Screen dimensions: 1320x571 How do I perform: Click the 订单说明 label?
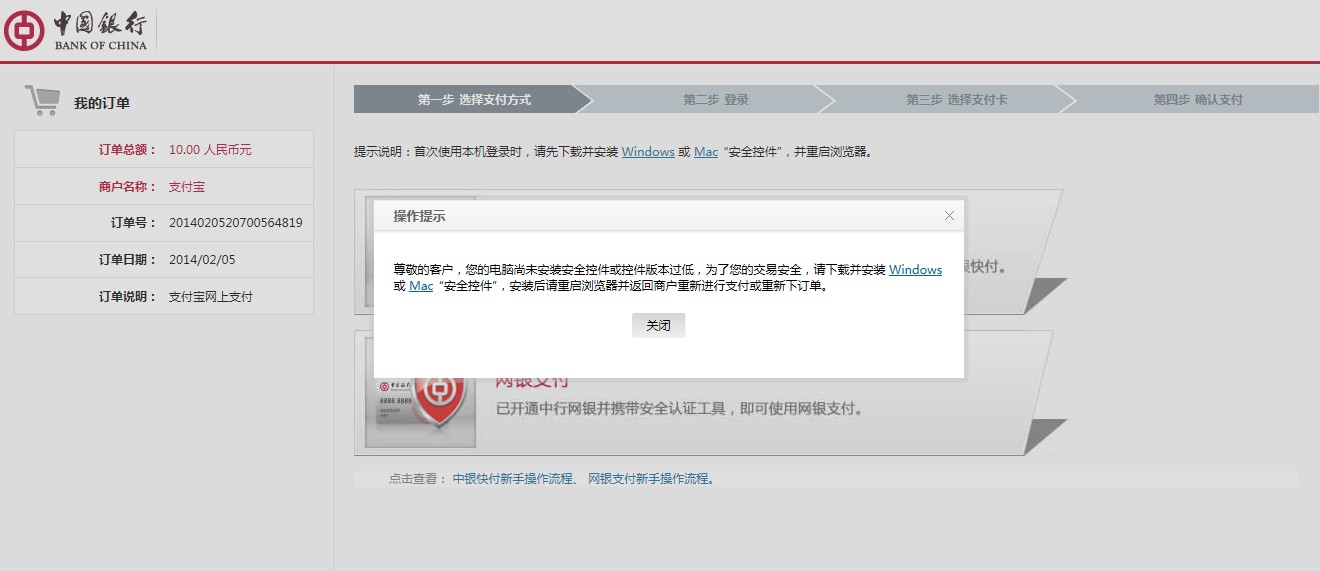(x=128, y=297)
